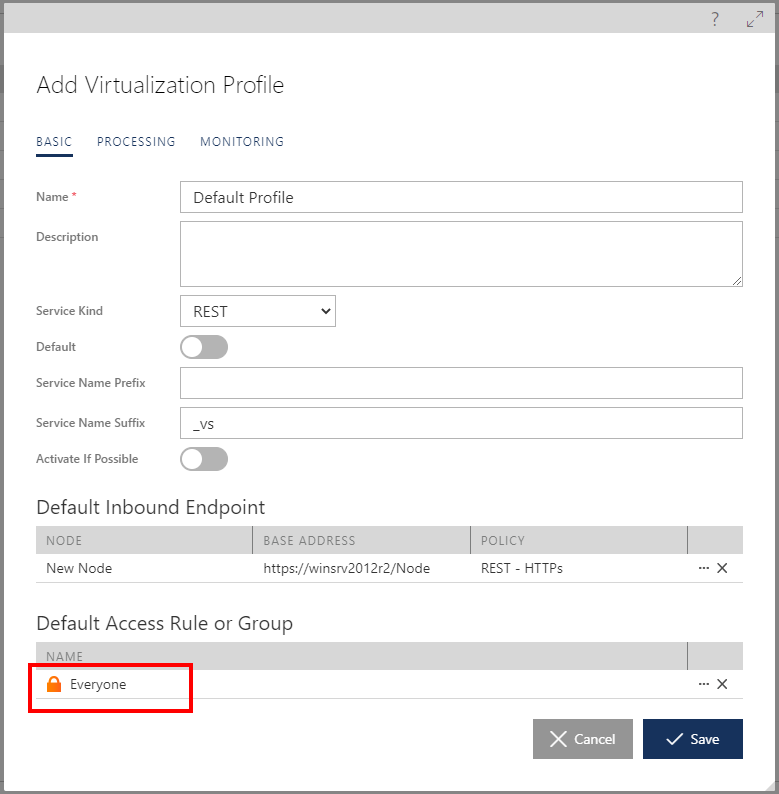Click inside the Description text area
The width and height of the screenshot is (779, 794).
click(x=461, y=254)
